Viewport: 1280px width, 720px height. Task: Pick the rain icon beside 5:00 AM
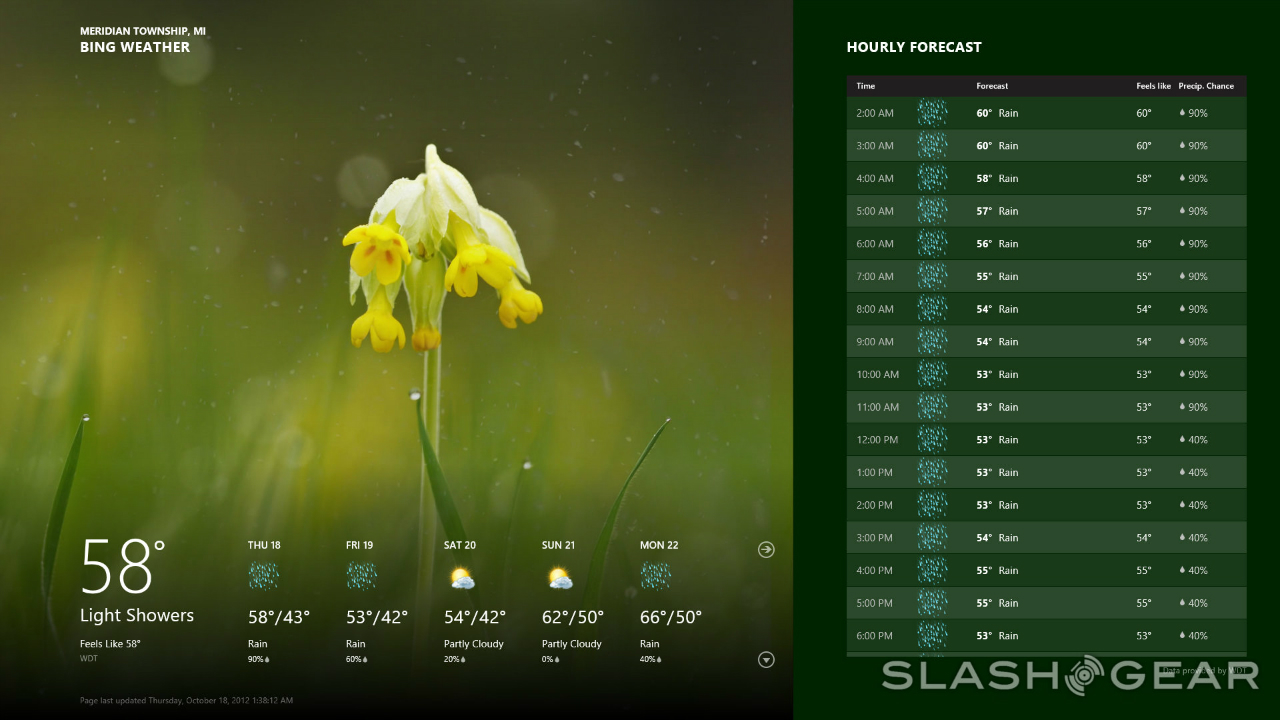pyautogui.click(x=932, y=211)
